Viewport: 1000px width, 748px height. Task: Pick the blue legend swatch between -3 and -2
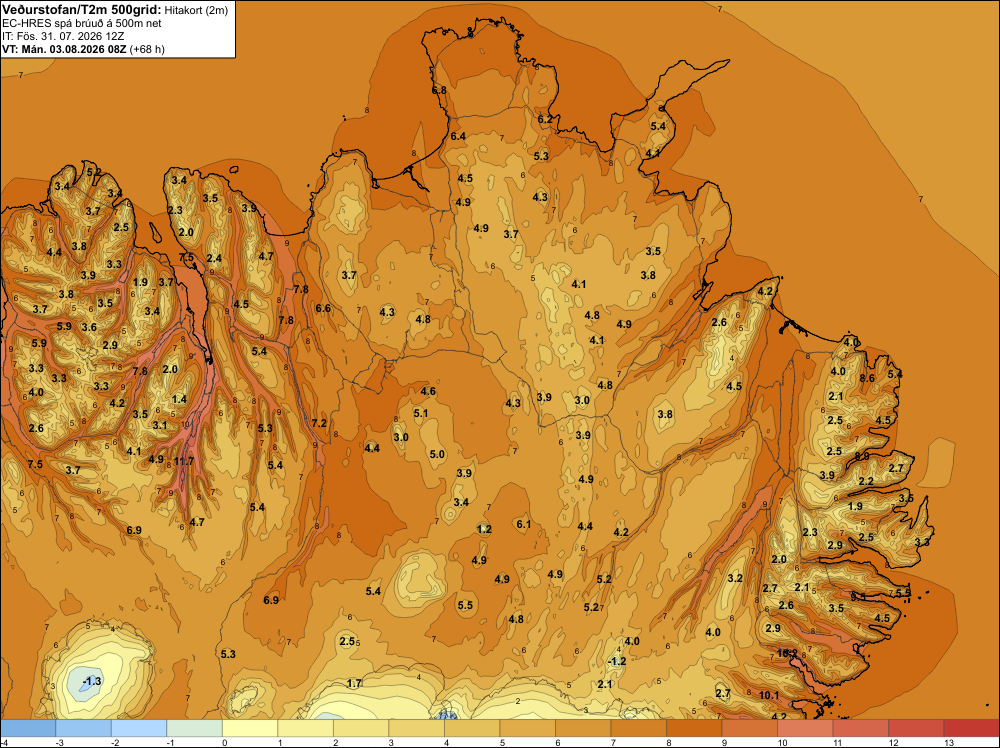tap(84, 728)
